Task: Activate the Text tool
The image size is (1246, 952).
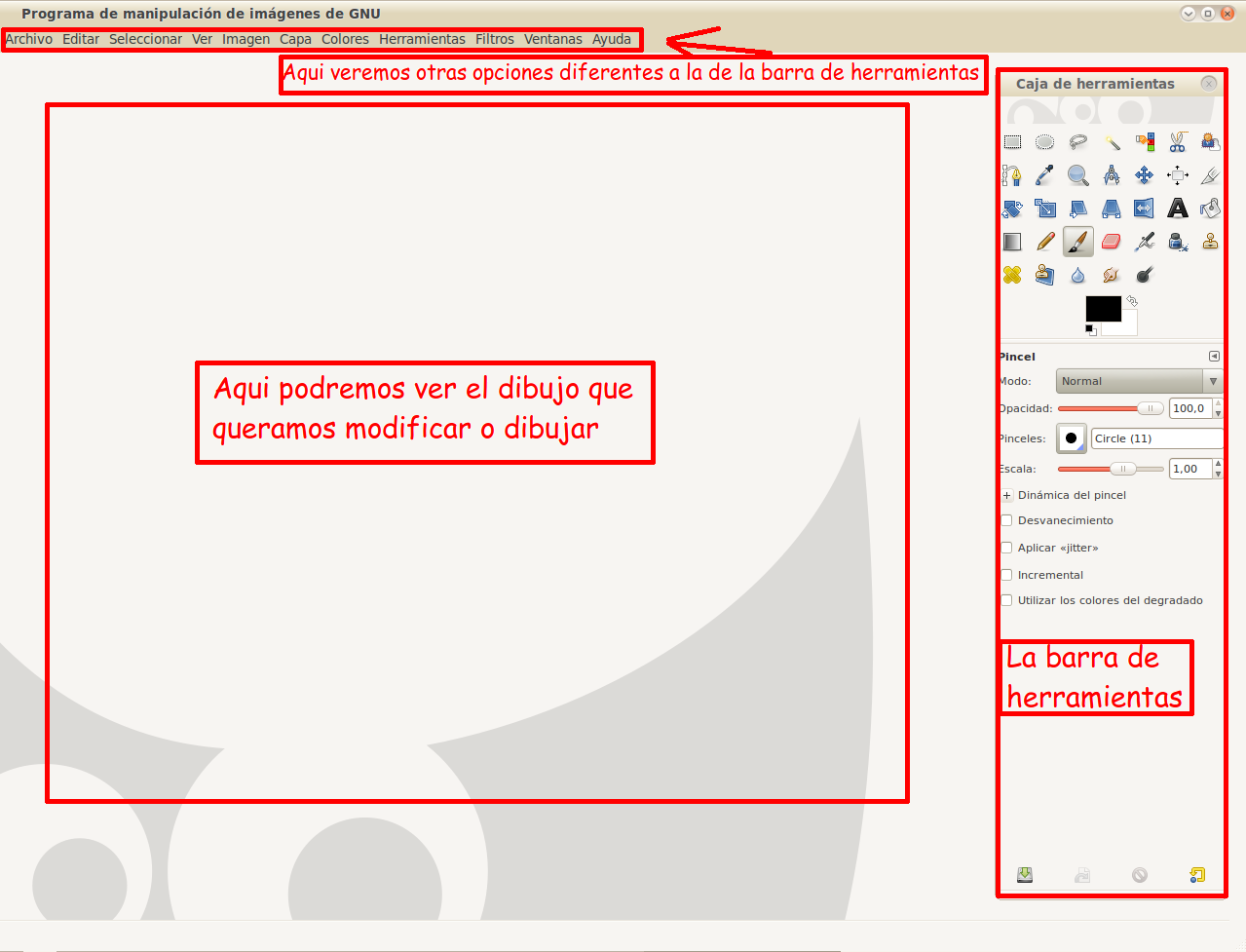Action: (x=1177, y=208)
